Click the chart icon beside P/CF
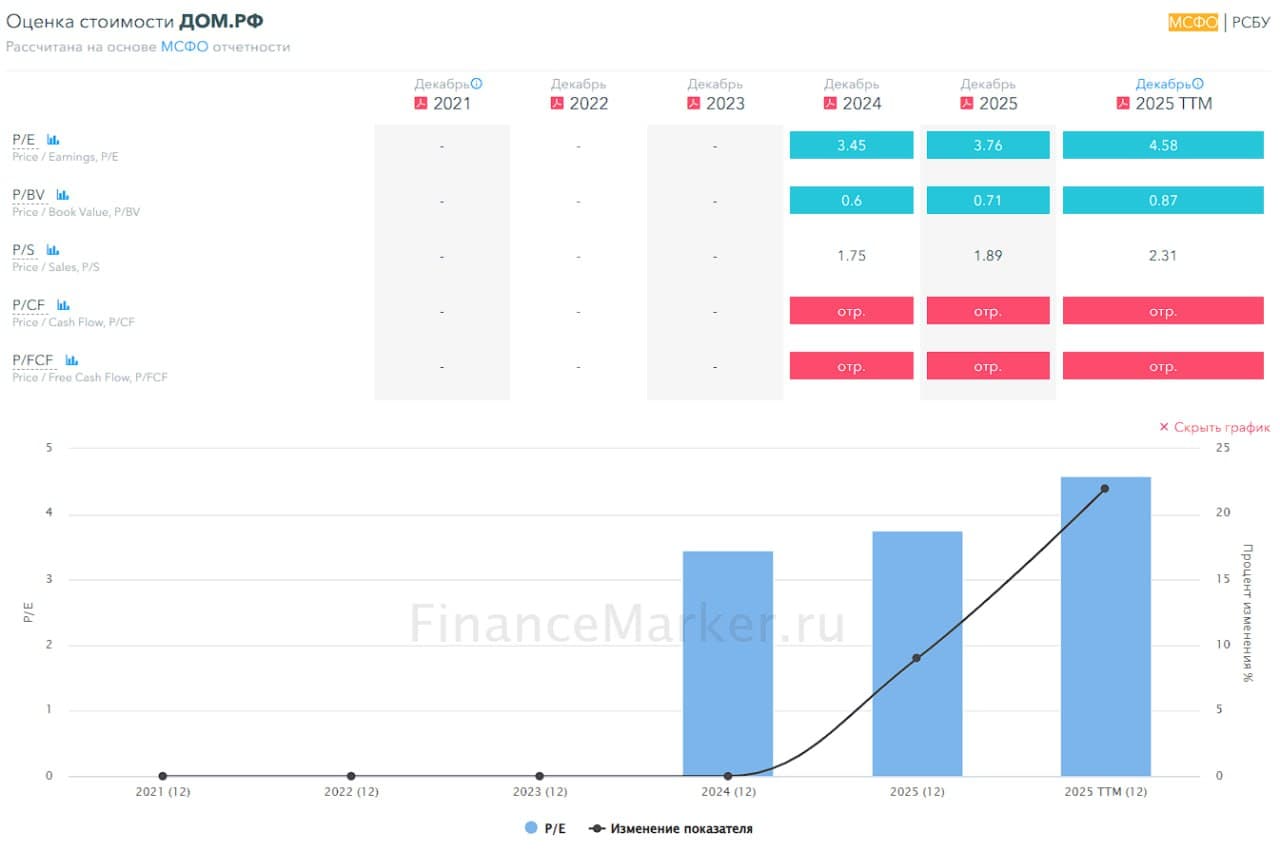Screen dimensions: 1280x851 click(63, 305)
